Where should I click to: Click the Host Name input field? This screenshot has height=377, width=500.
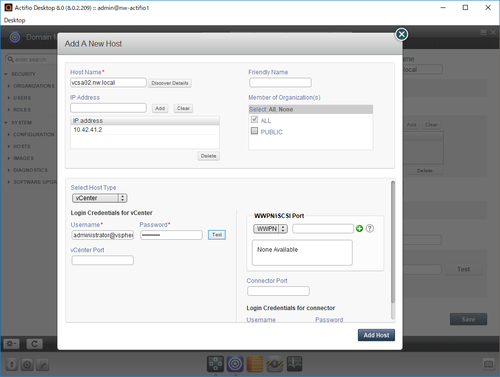coord(108,83)
